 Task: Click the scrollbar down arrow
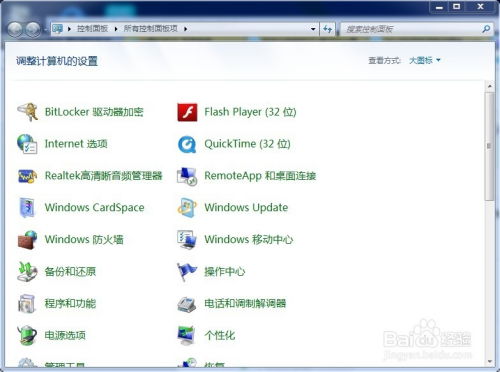point(490,361)
